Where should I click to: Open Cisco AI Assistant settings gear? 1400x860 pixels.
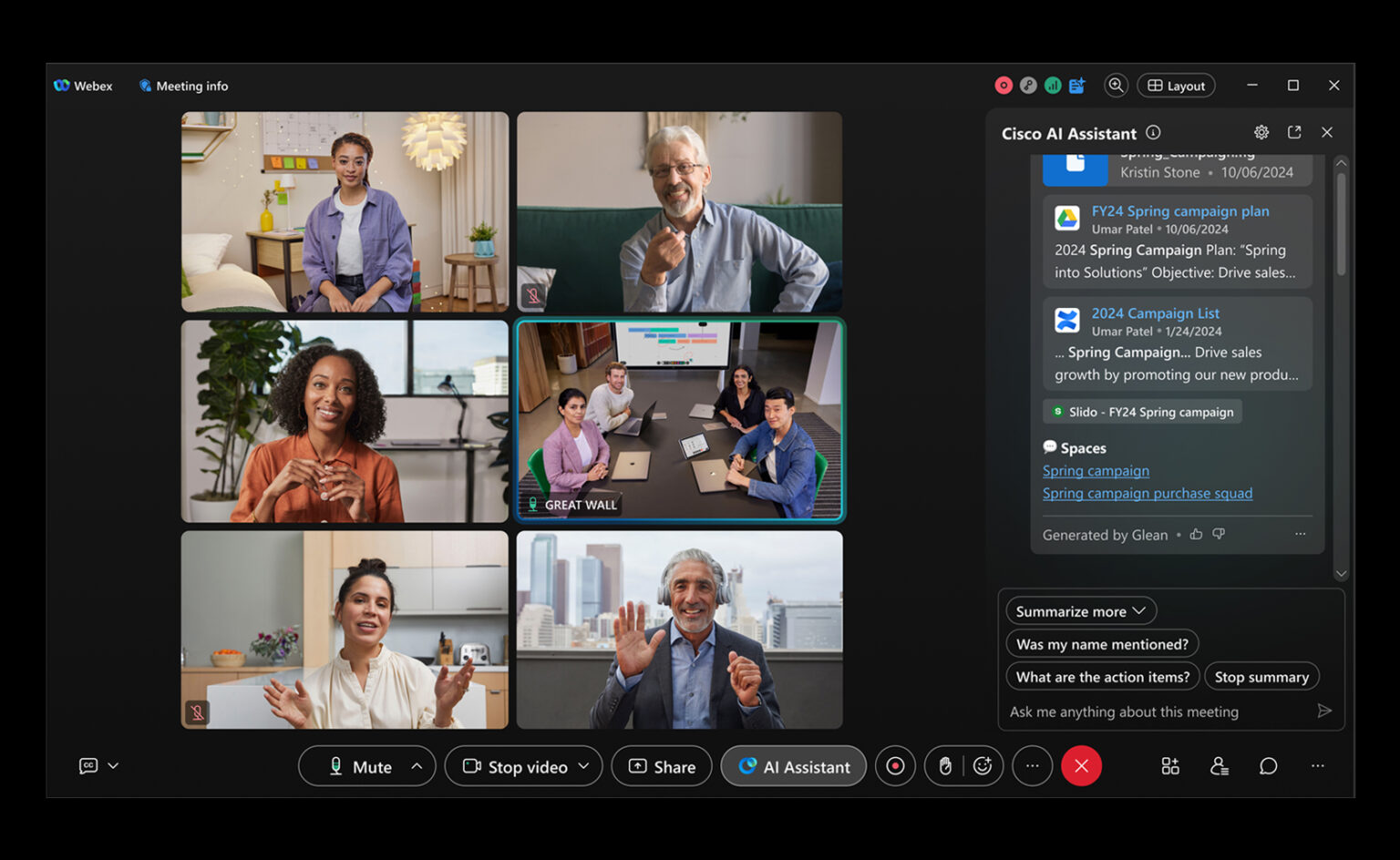(x=1261, y=132)
